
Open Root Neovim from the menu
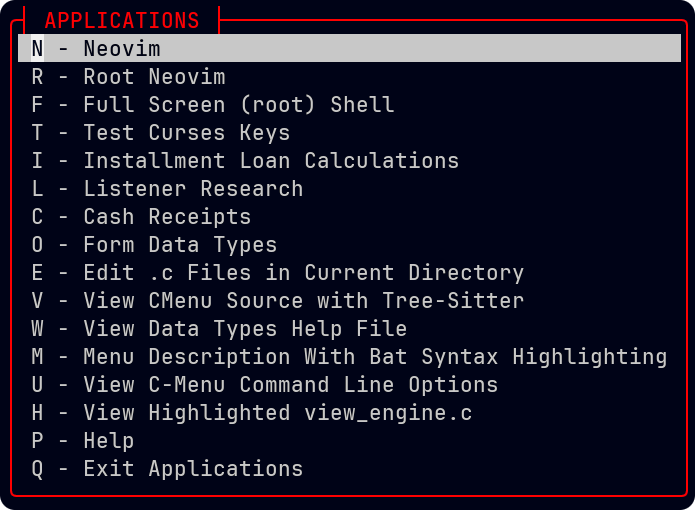(154, 77)
